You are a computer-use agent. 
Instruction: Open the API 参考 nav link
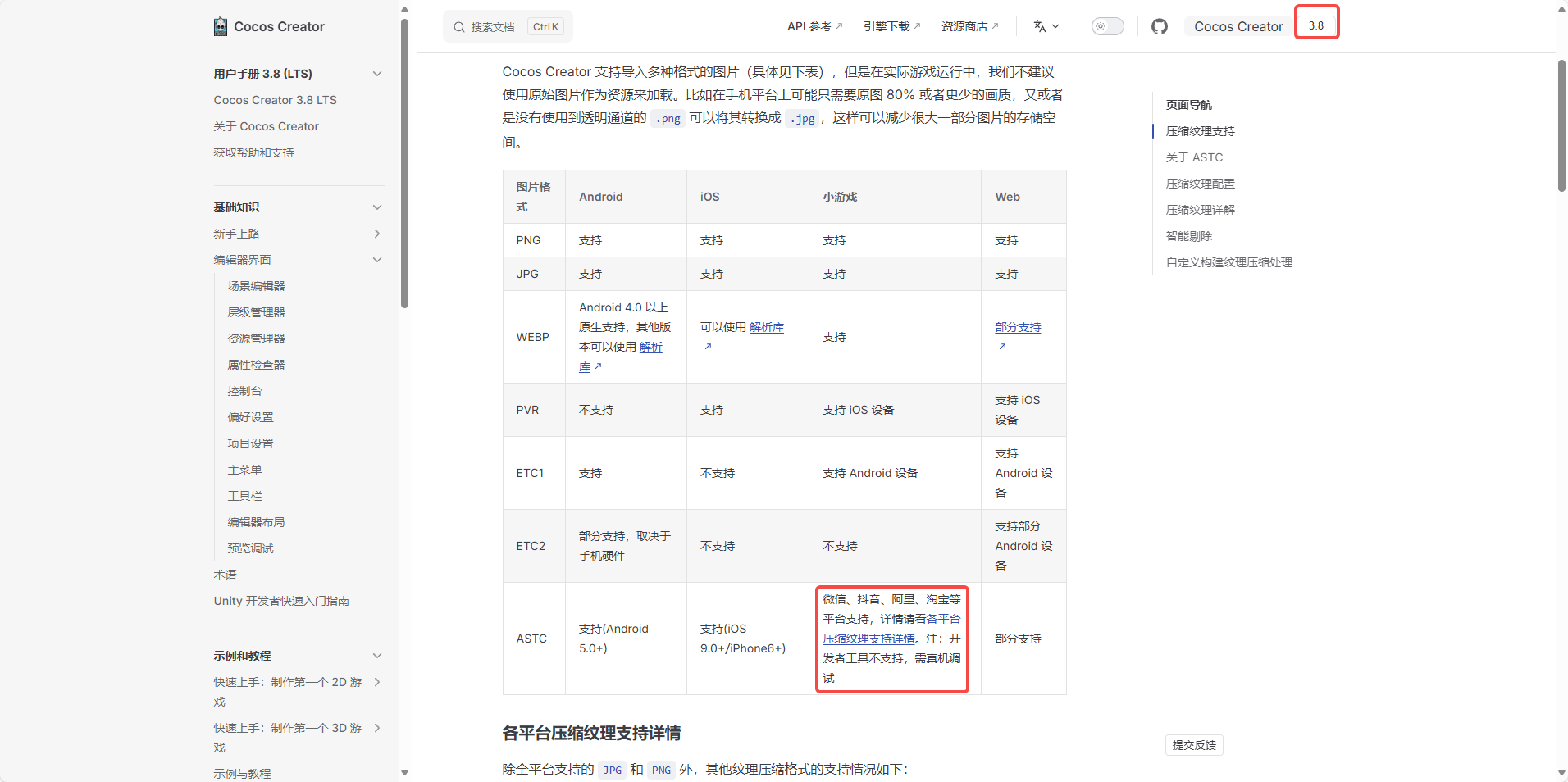[814, 26]
